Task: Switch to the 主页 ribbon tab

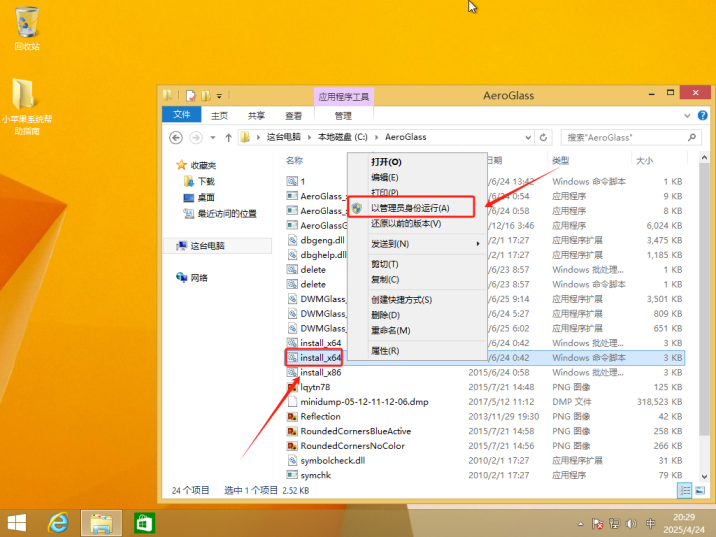Action: click(219, 116)
